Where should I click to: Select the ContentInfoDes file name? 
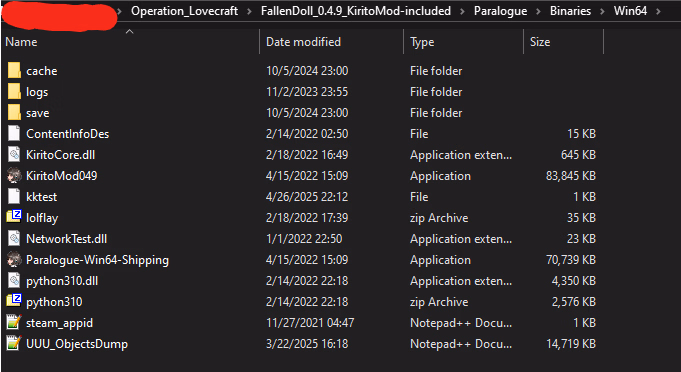[67, 134]
